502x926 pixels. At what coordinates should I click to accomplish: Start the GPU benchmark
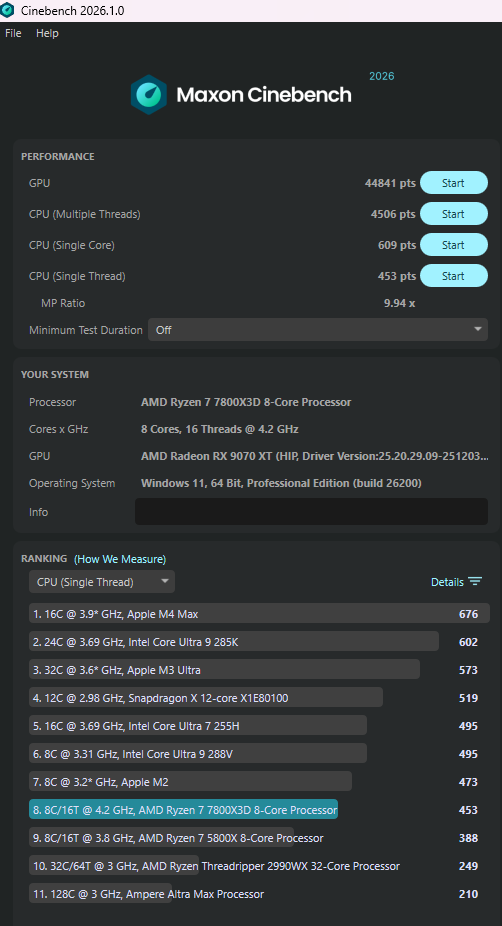pos(454,183)
